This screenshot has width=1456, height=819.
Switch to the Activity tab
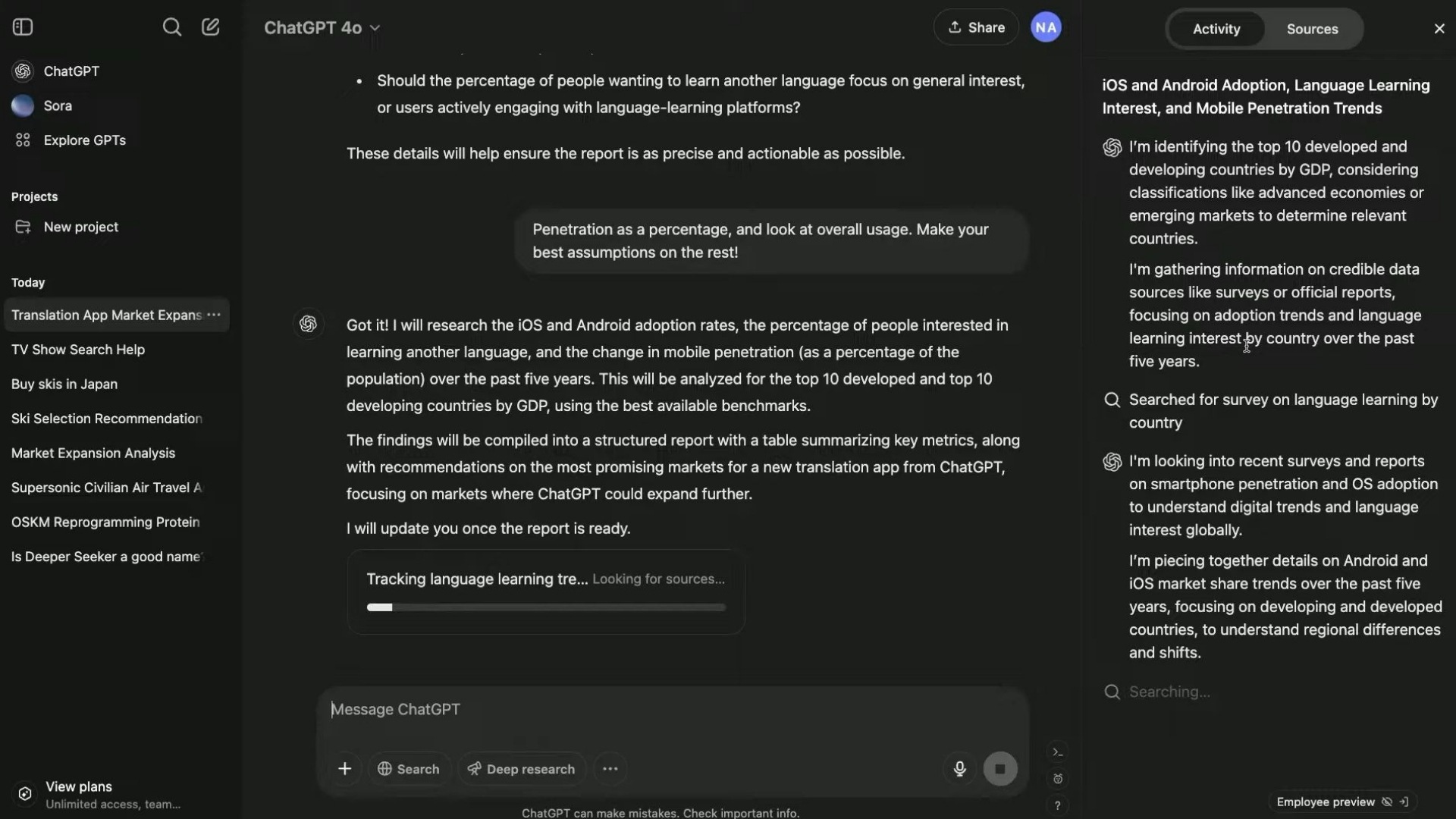pos(1218,28)
